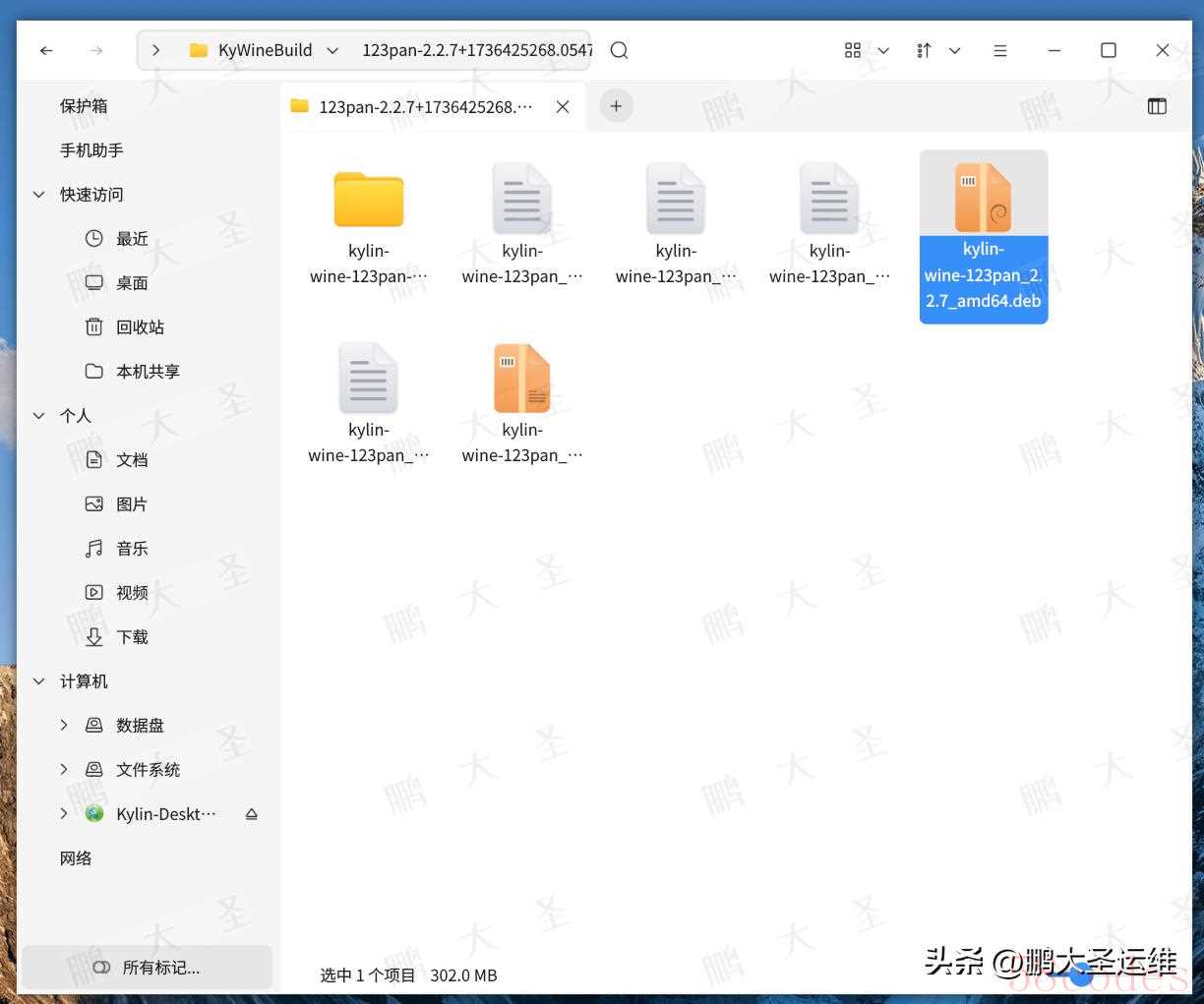The image size is (1204, 1004).
Task: Open the hamburger options menu
Action: tap(999, 50)
